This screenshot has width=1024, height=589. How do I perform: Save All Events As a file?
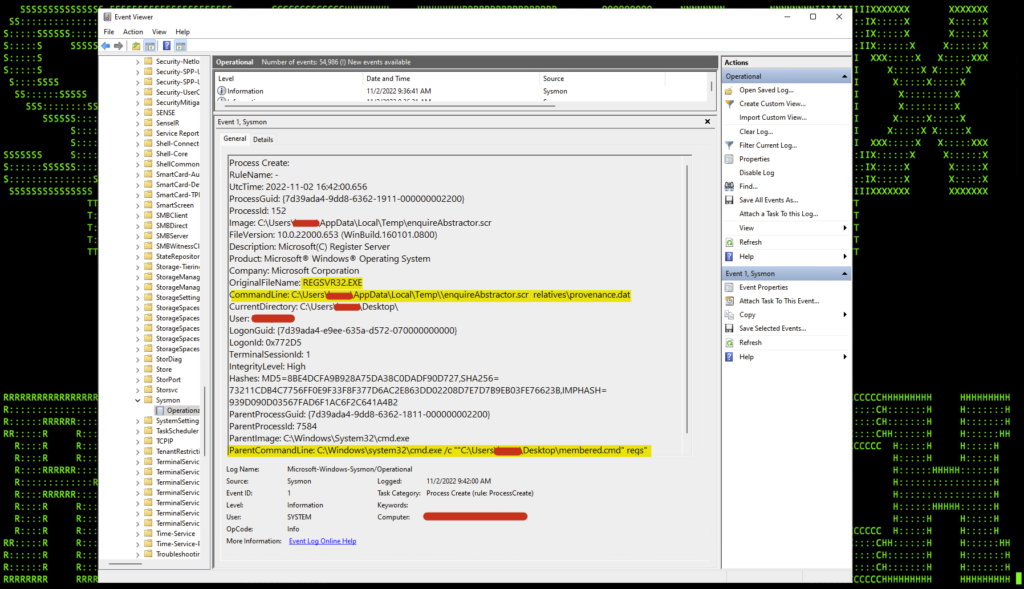pos(768,202)
